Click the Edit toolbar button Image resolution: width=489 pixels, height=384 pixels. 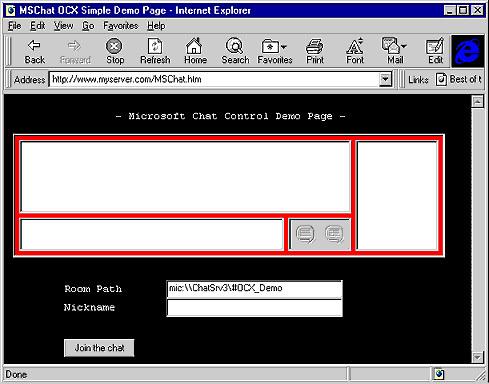tap(435, 51)
